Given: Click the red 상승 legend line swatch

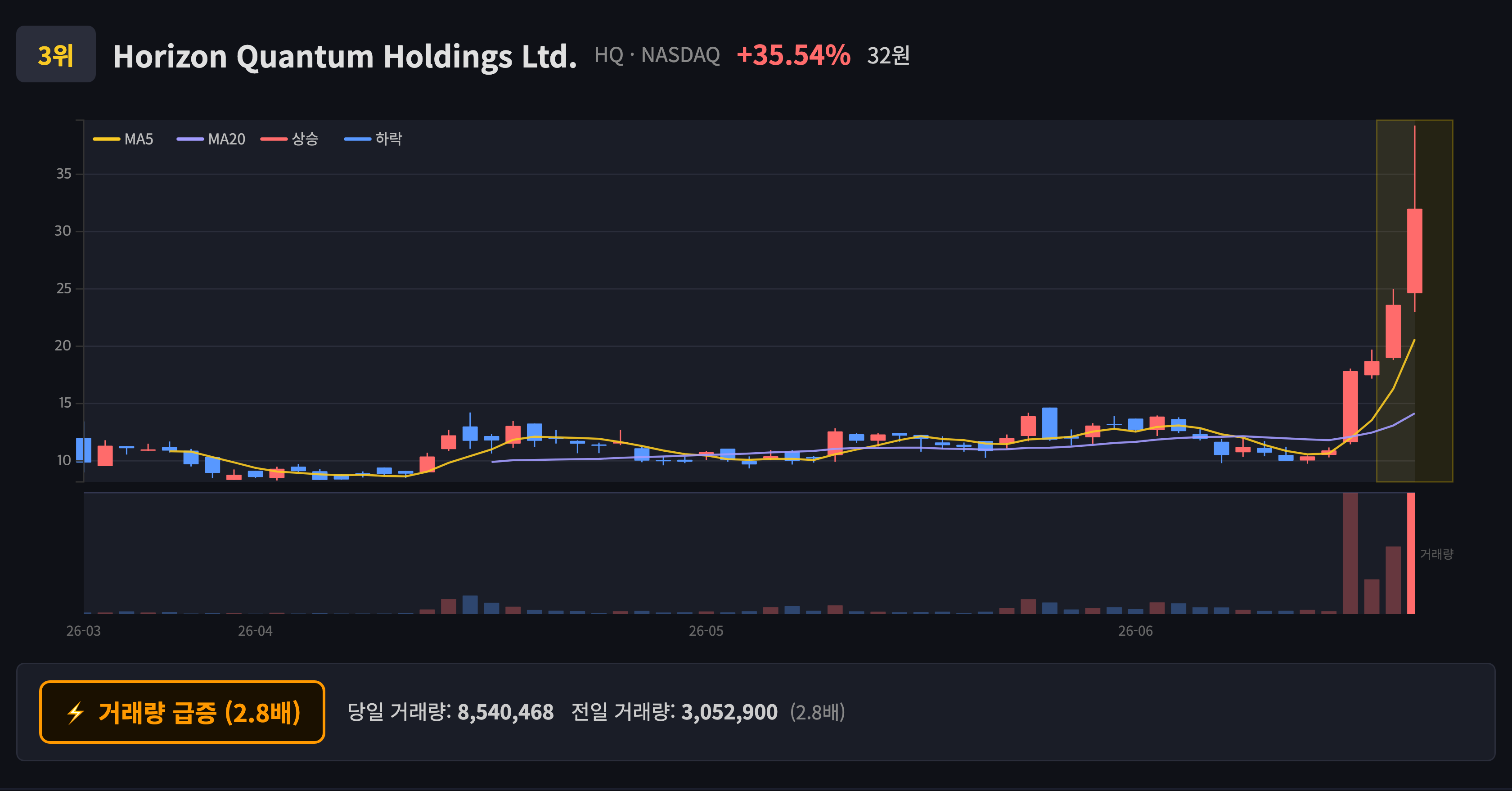Looking at the screenshot, I should click(x=274, y=139).
